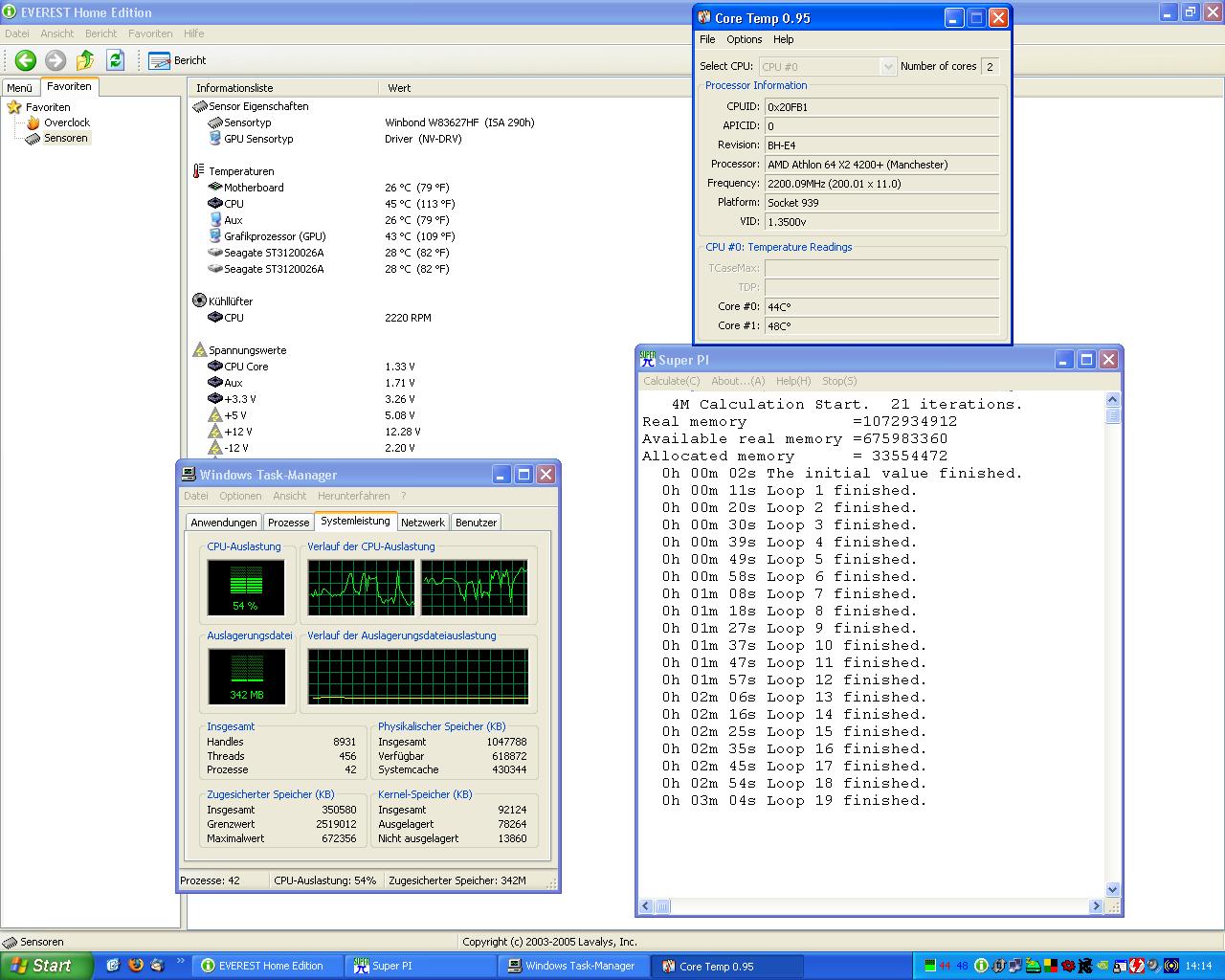Open the Hilfe menu in EVEREST

point(193,33)
